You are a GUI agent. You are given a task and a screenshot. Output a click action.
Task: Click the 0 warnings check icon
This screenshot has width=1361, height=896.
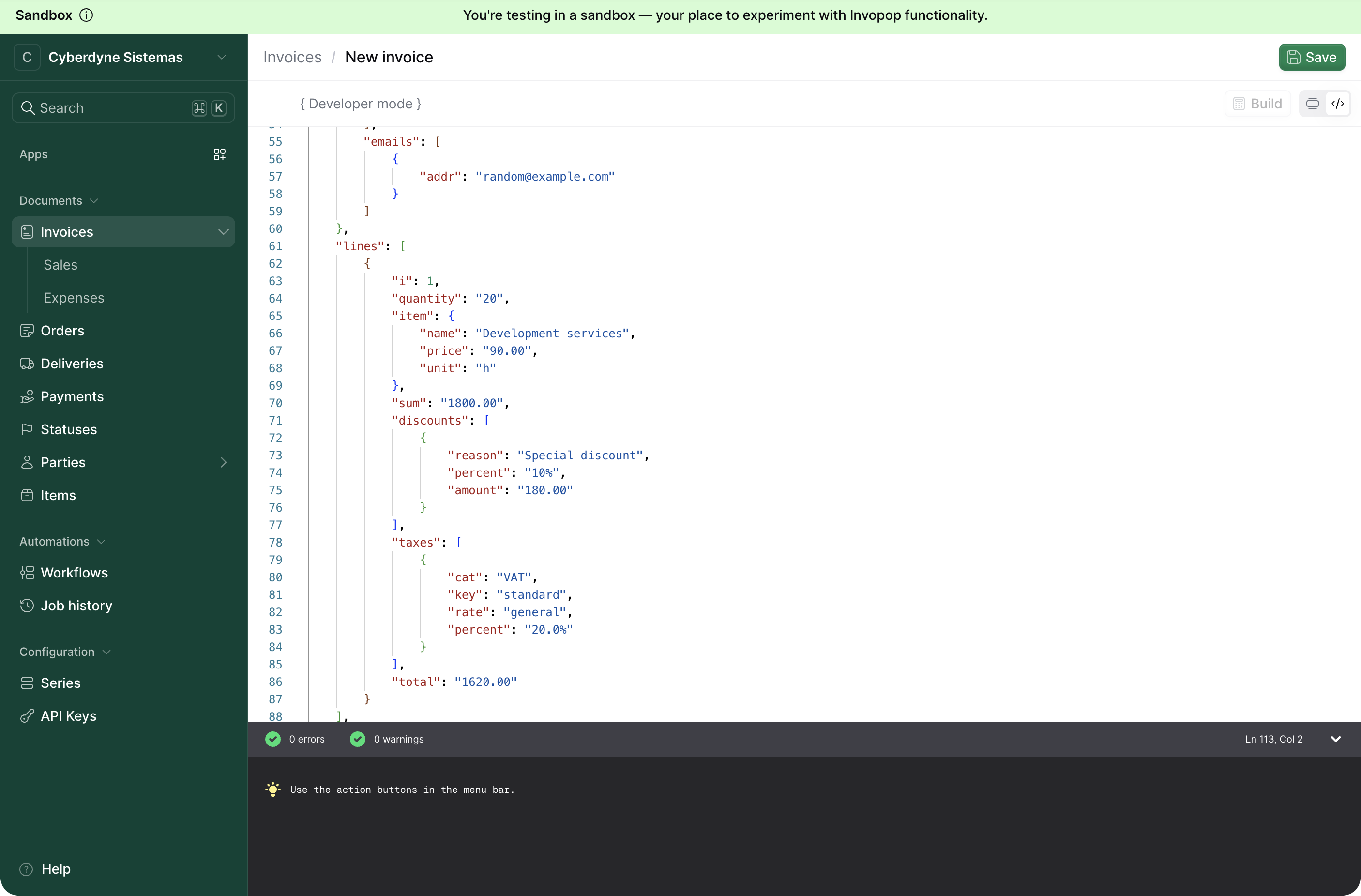pyautogui.click(x=358, y=739)
